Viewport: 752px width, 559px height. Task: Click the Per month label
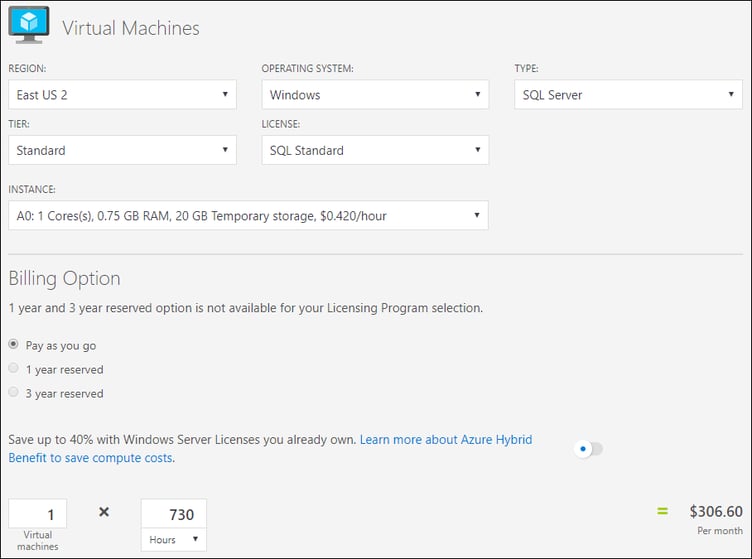point(720,531)
